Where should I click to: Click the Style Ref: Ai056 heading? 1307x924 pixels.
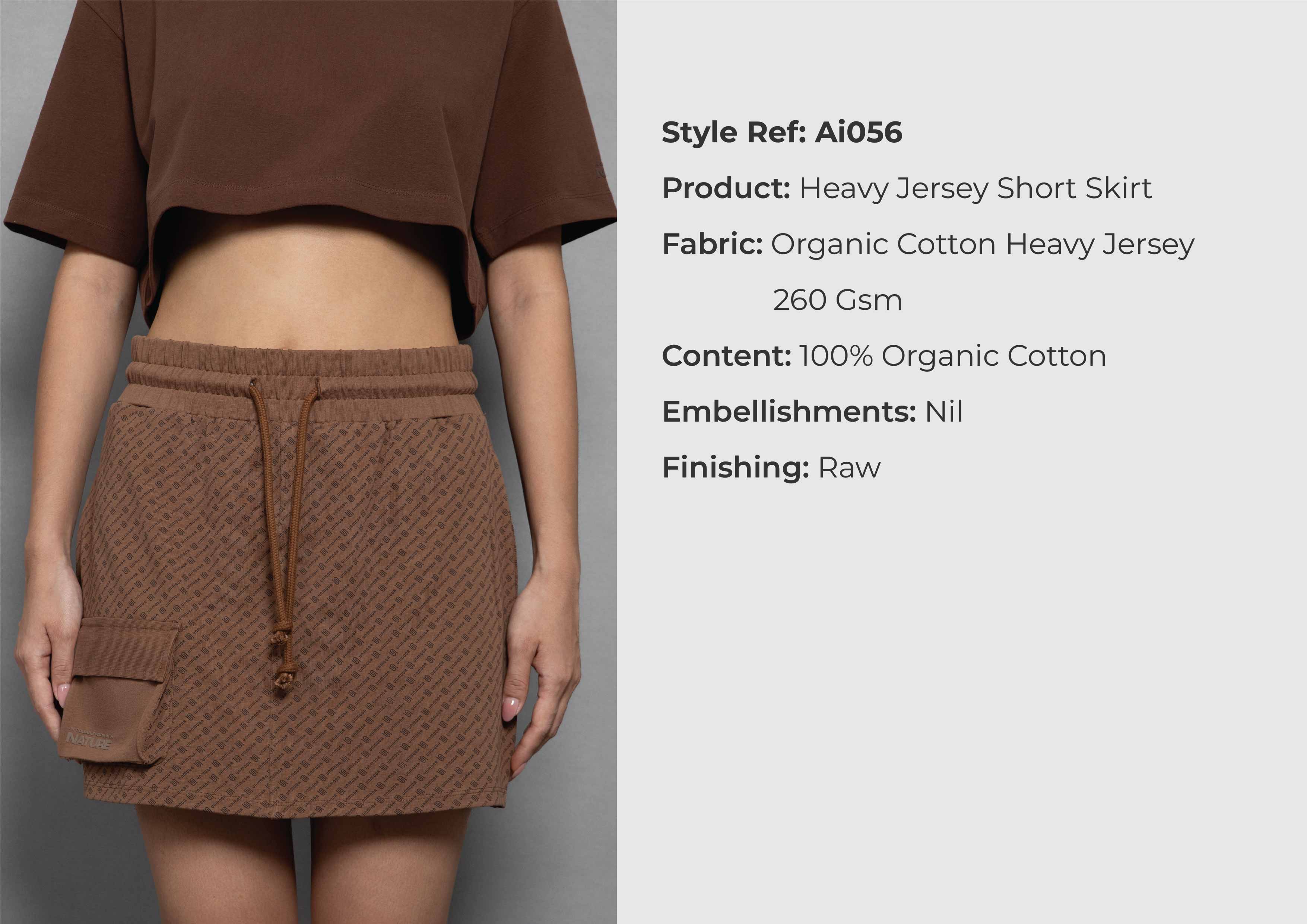[781, 133]
